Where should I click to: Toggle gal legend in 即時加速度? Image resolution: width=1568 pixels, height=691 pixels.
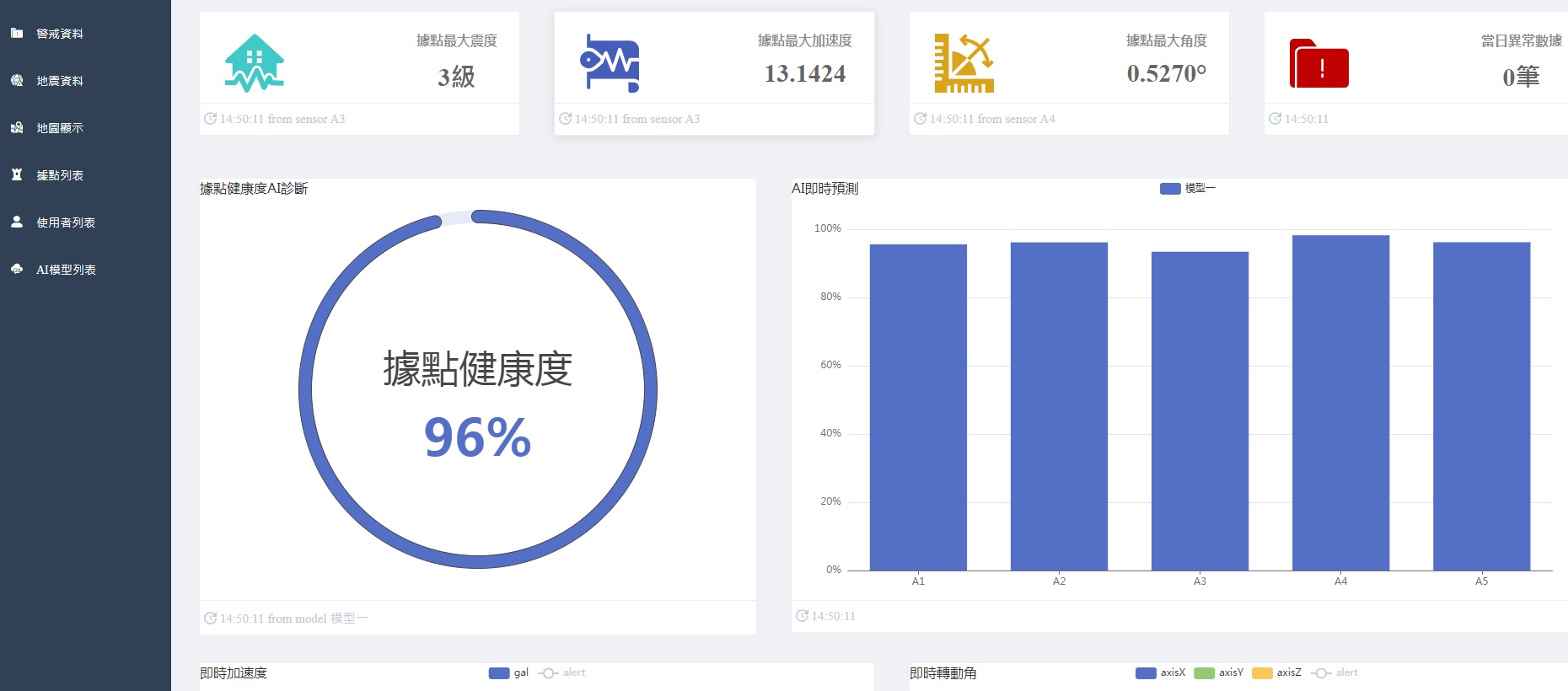point(508,672)
